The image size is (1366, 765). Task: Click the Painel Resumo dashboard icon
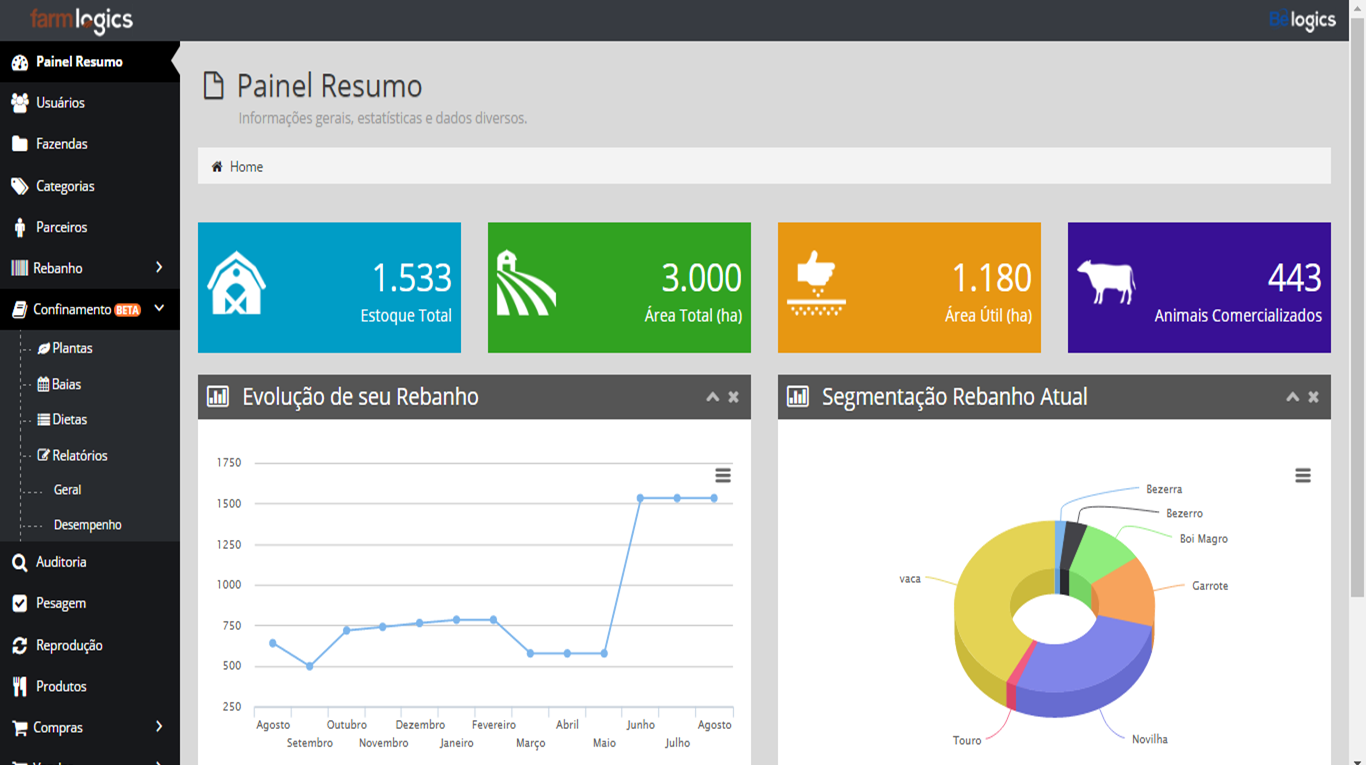(19, 62)
